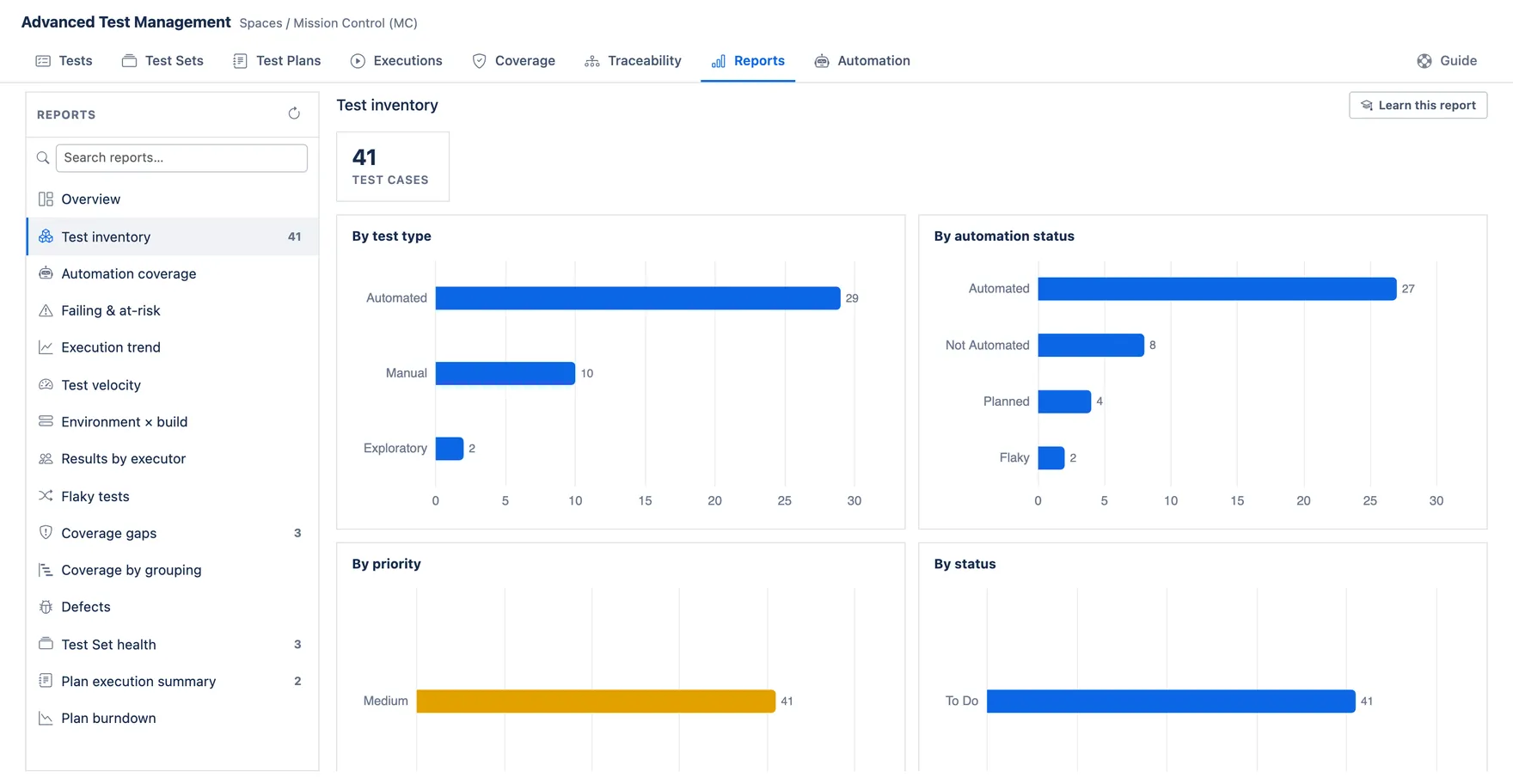Click the Guide lifebuoy icon
This screenshot has width=1513, height=784.
1424,61
